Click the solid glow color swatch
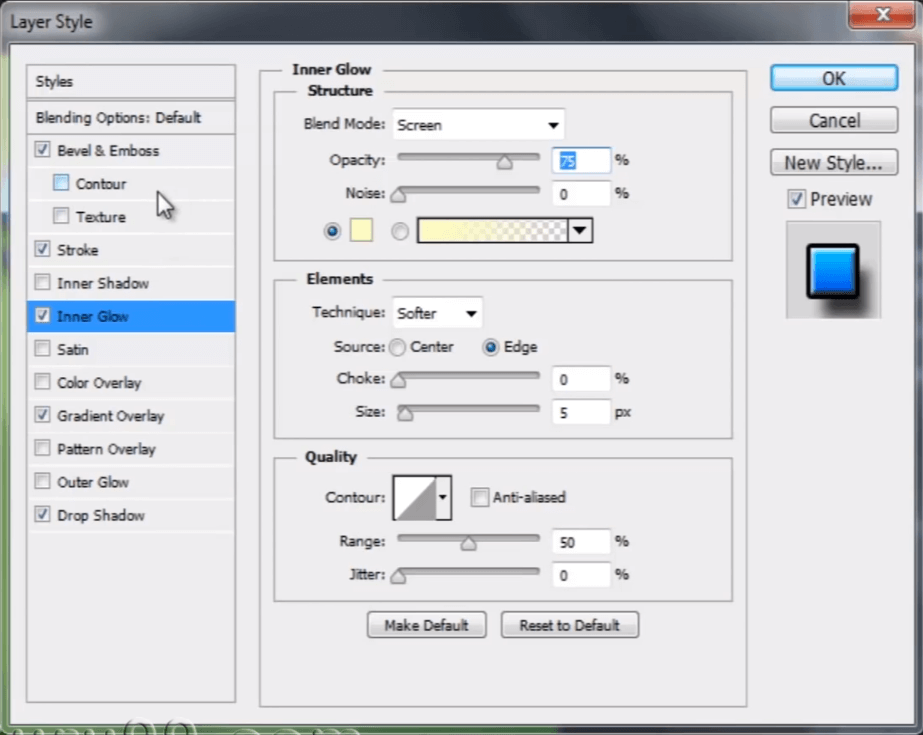The width and height of the screenshot is (923, 735). click(360, 231)
